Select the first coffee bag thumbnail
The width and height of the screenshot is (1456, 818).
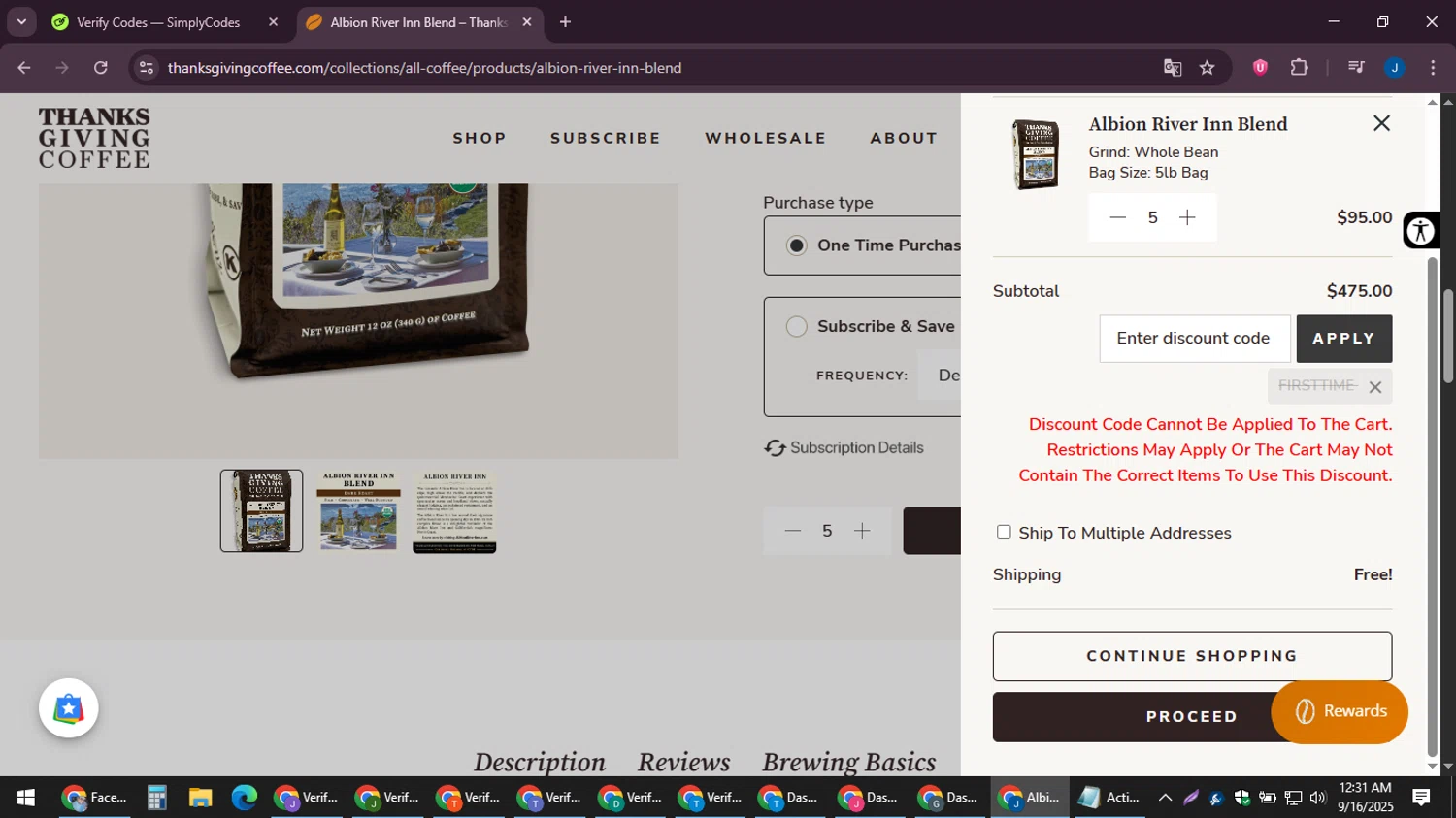261,511
